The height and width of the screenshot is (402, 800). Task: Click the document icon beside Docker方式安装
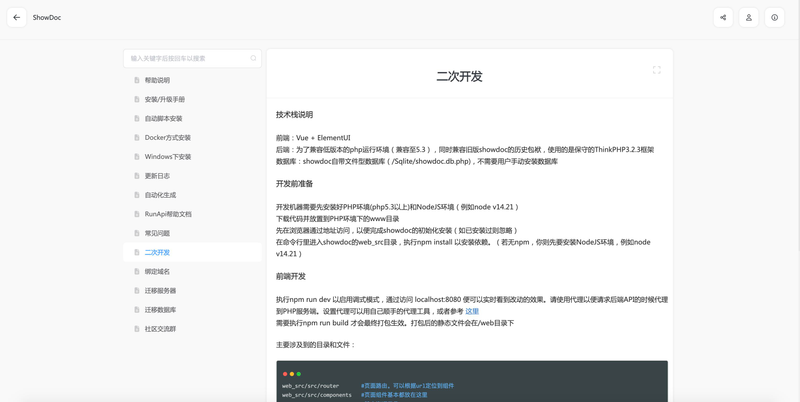pyautogui.click(x=137, y=137)
